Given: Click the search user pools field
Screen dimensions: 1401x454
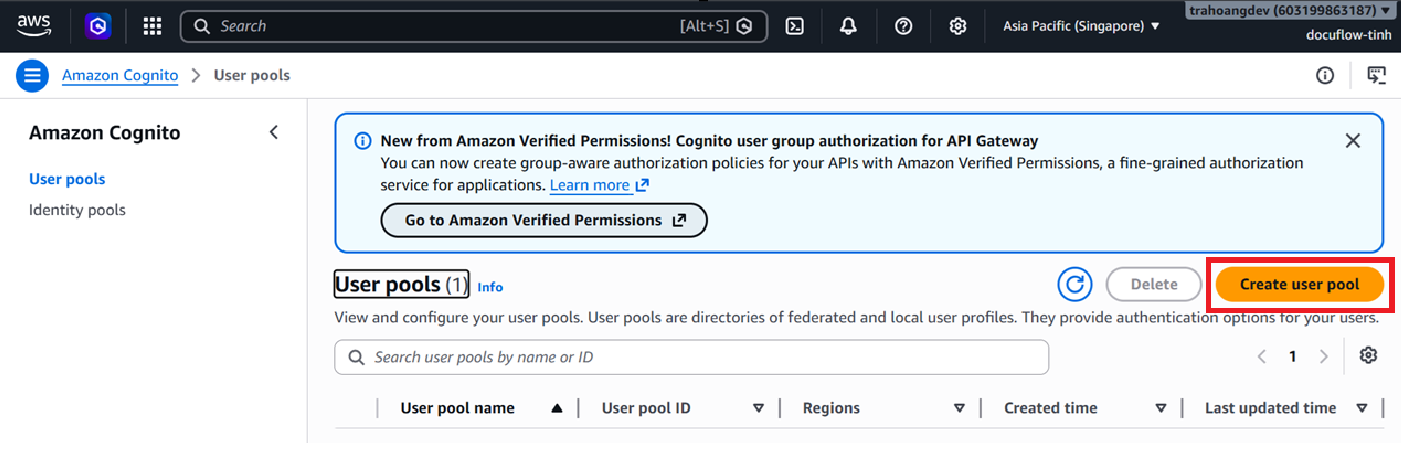Looking at the screenshot, I should coord(691,357).
